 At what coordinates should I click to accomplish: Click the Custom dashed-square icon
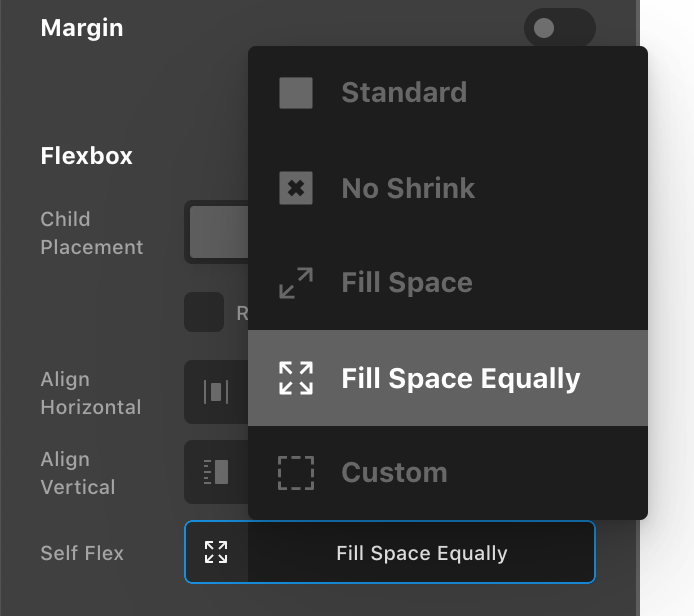pos(296,473)
